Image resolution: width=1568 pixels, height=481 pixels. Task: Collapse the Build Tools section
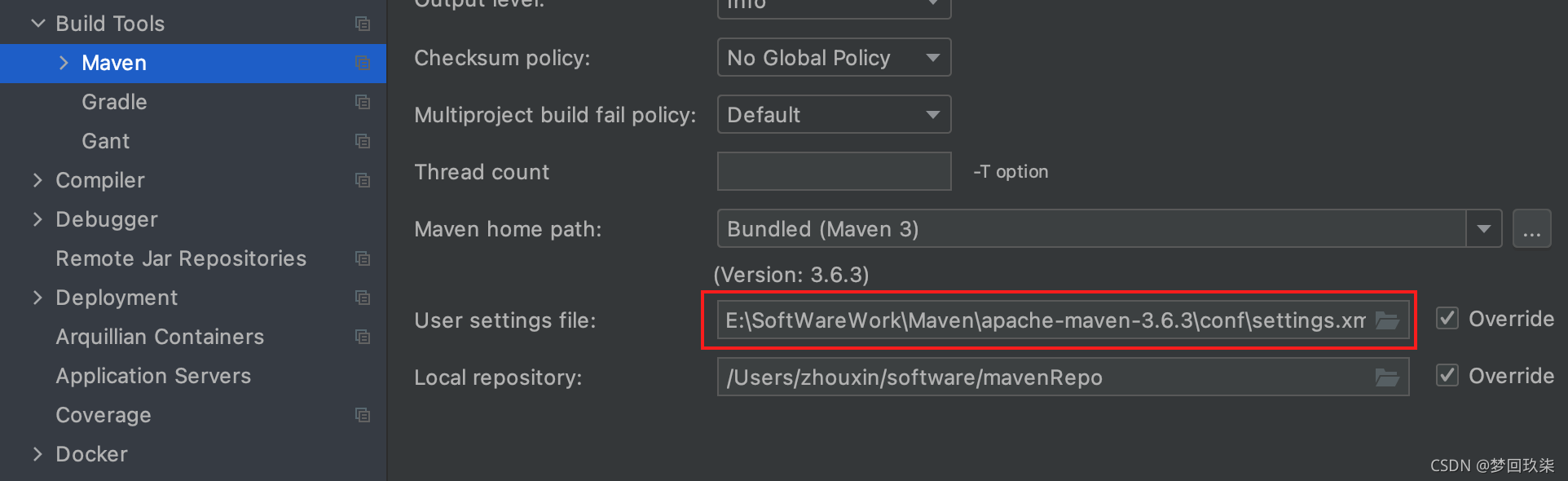(37, 24)
